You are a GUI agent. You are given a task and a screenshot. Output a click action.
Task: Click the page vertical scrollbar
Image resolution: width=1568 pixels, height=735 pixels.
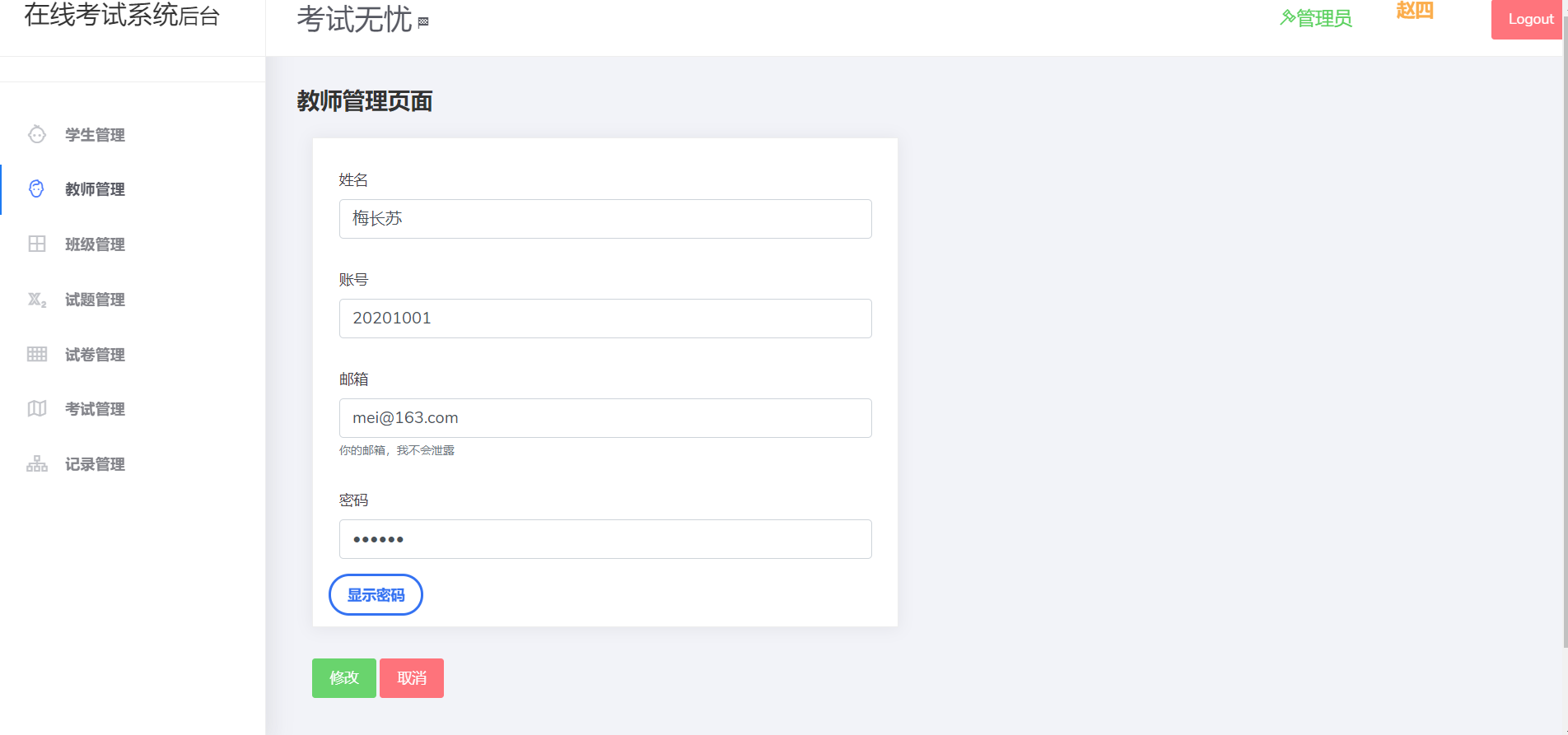tap(1565, 329)
